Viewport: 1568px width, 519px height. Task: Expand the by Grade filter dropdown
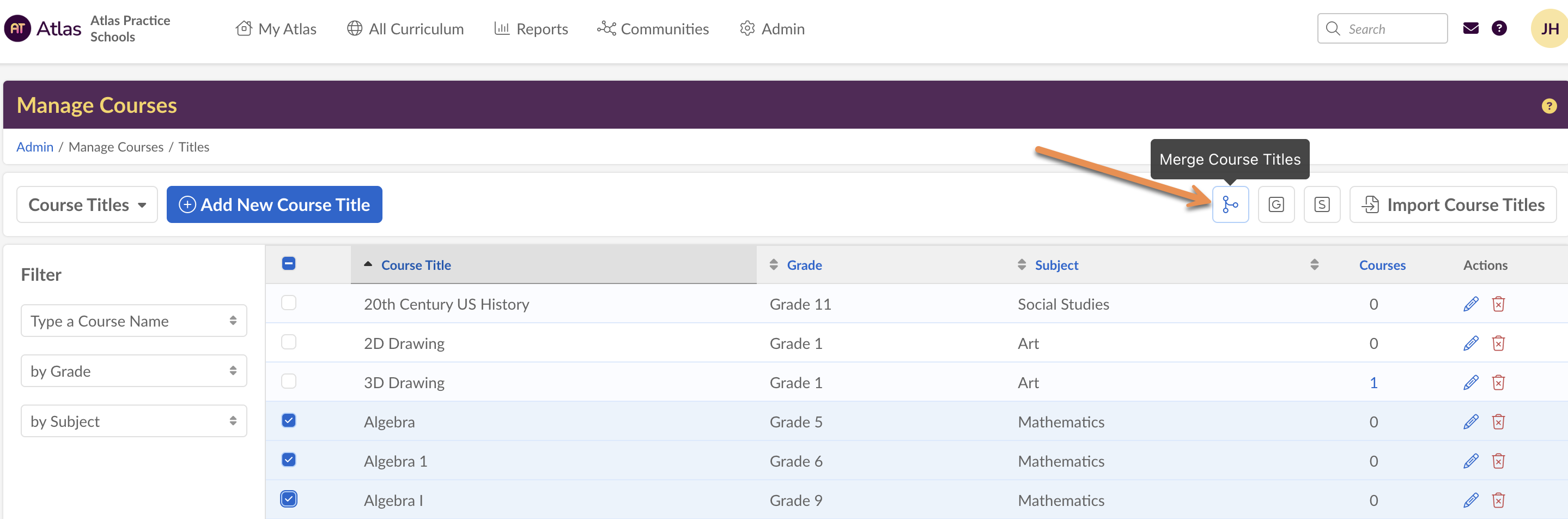tap(133, 371)
